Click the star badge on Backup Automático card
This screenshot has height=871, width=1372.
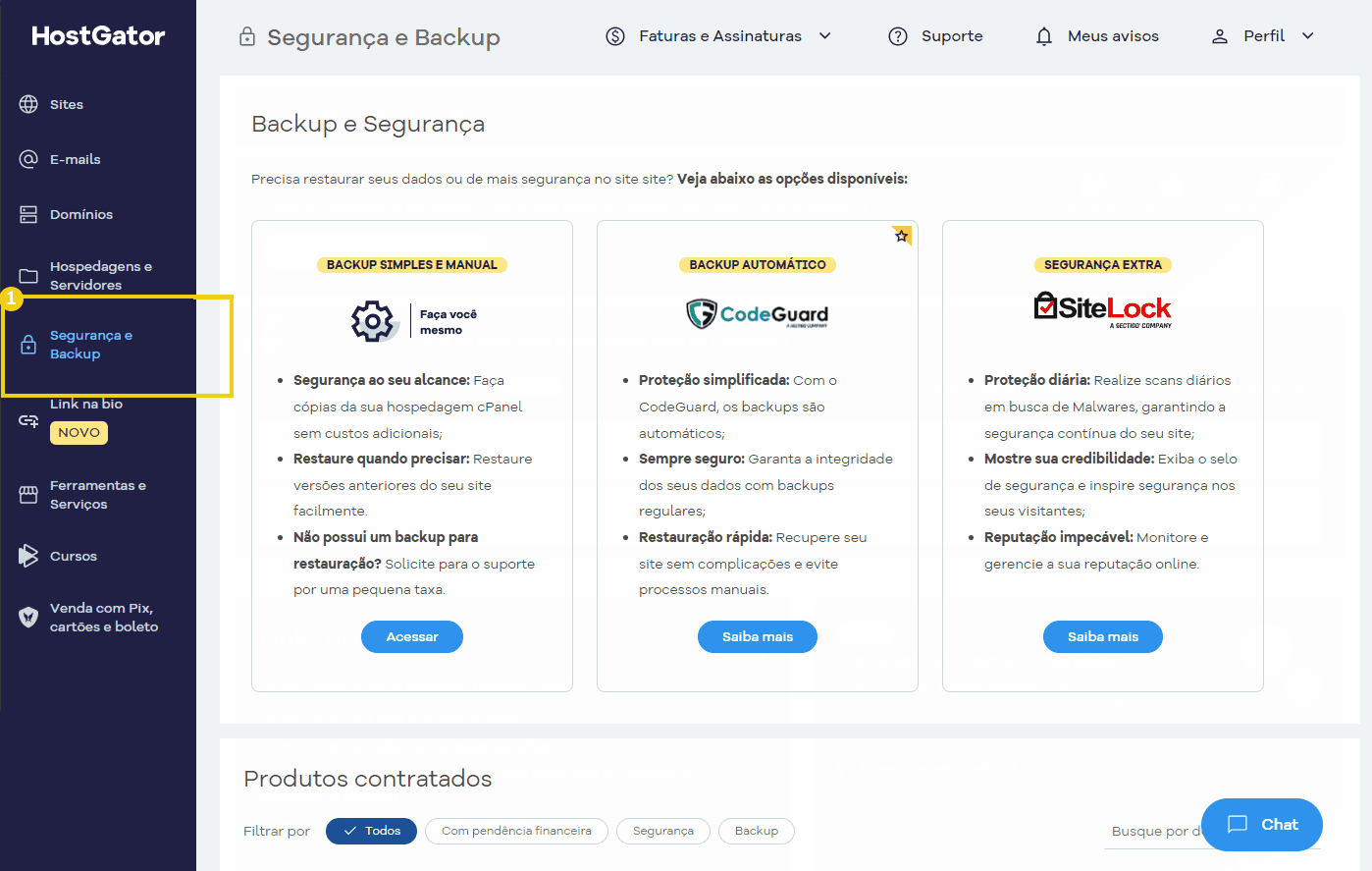pyautogui.click(x=902, y=236)
